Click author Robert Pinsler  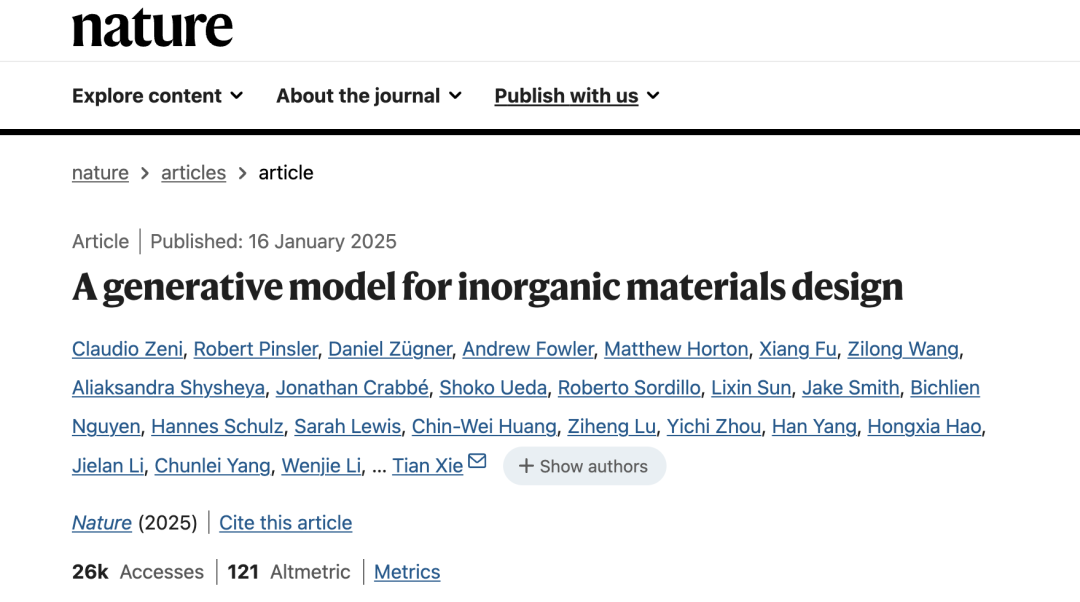pyautogui.click(x=255, y=349)
